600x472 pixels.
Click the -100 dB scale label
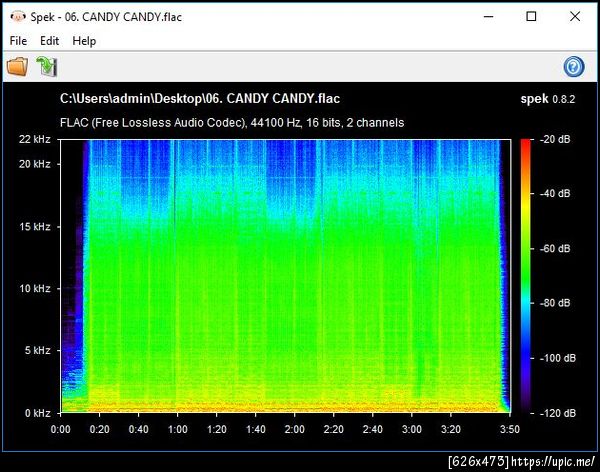click(x=558, y=358)
